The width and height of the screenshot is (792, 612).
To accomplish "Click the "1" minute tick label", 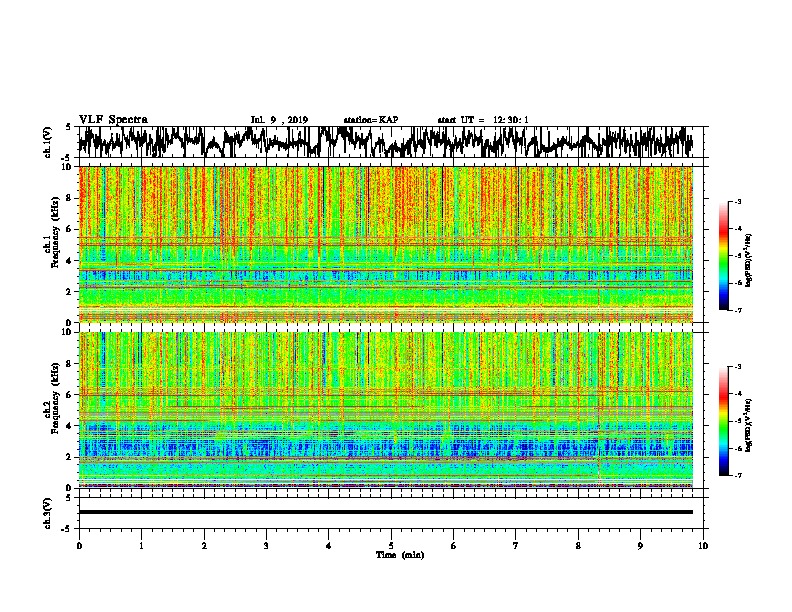I will tap(141, 546).
